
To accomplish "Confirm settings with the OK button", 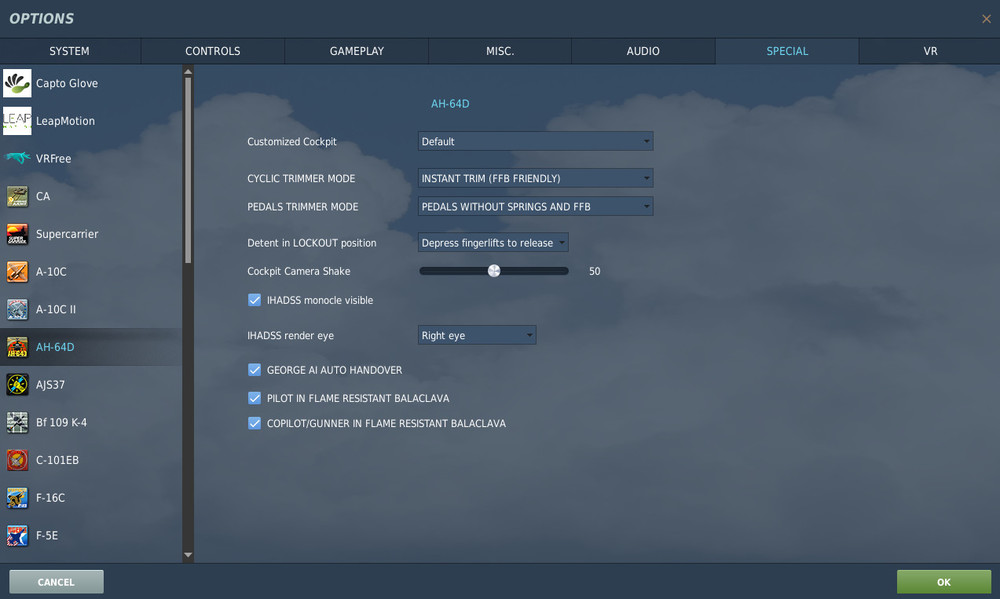I will coord(944,582).
